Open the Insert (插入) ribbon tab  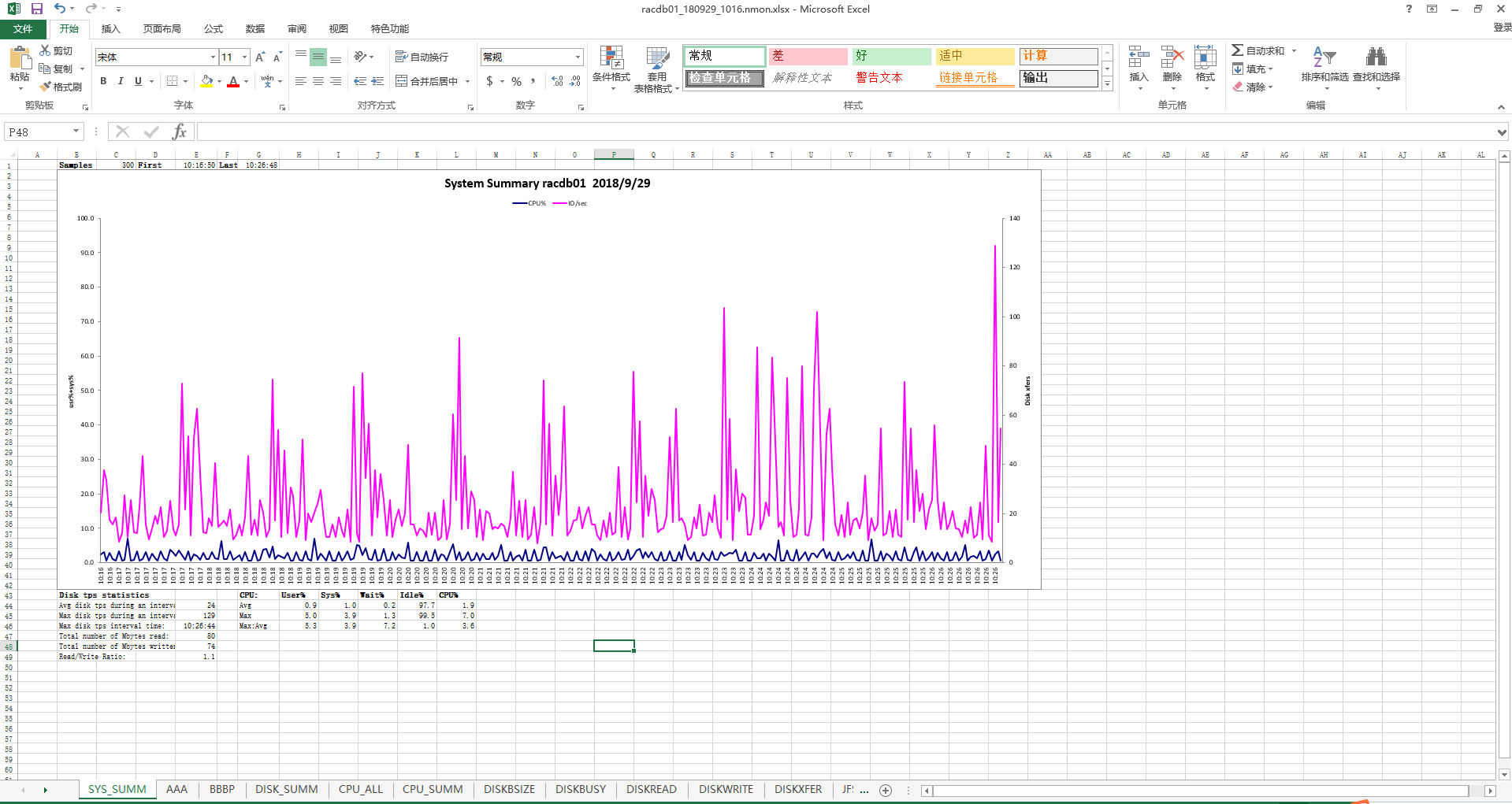pos(110,28)
